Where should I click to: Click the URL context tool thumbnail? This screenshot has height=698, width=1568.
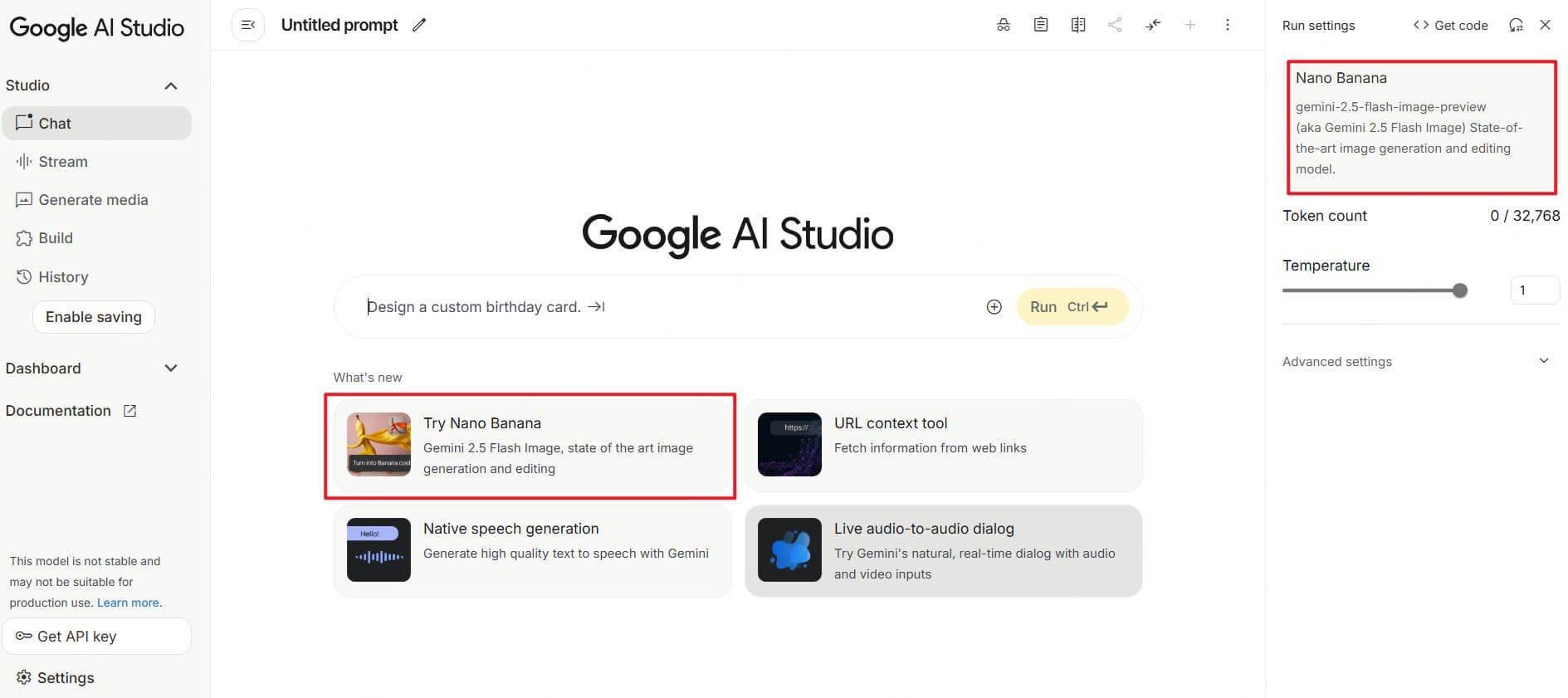789,444
